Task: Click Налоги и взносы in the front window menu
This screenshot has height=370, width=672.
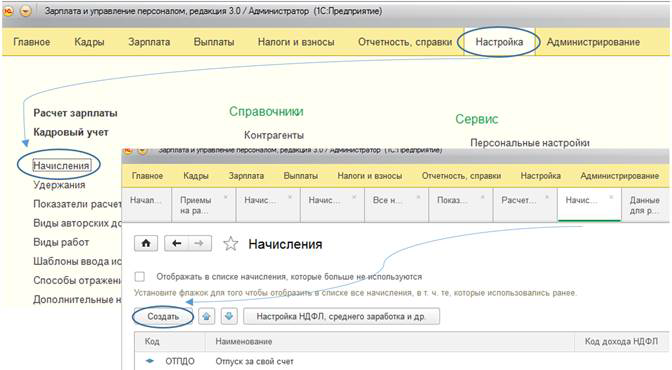Action: pos(370,176)
